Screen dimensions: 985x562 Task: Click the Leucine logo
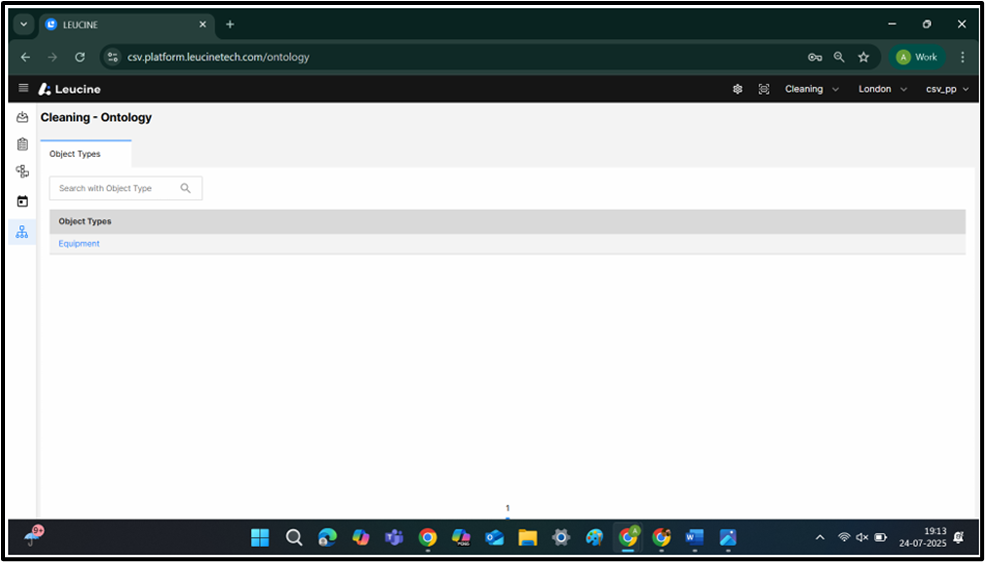point(69,89)
